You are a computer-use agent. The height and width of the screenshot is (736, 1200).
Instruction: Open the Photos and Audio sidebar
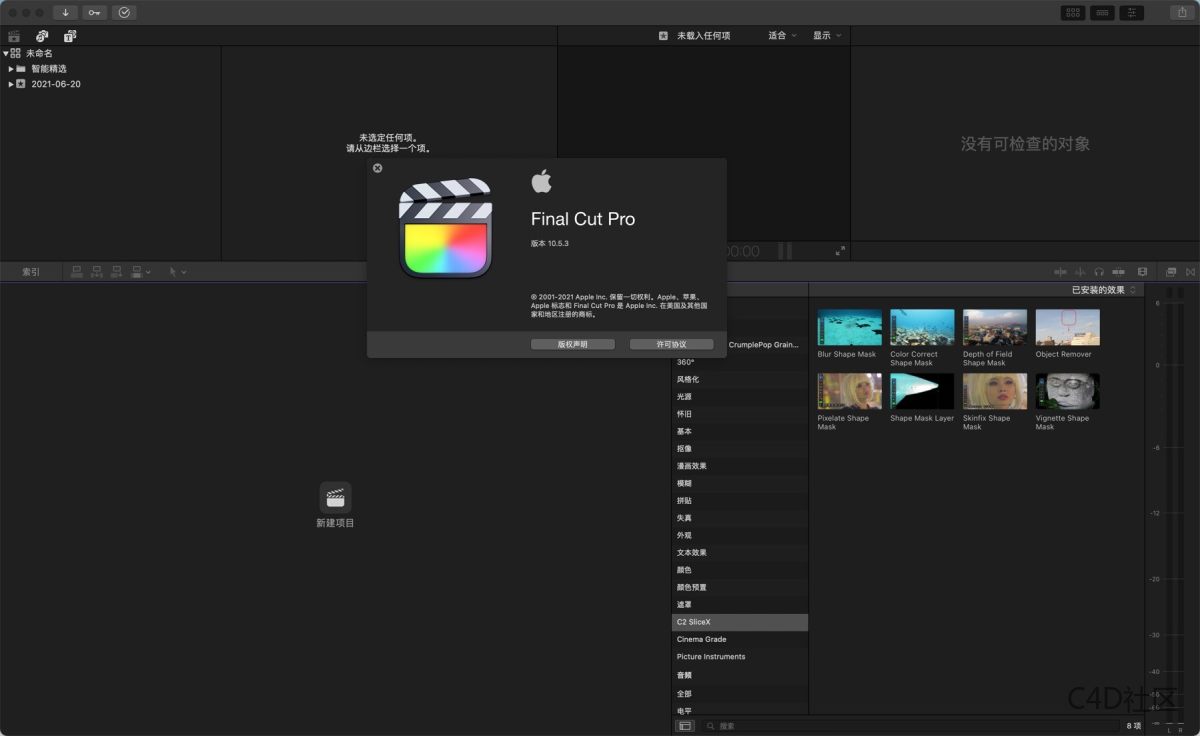tap(41, 35)
